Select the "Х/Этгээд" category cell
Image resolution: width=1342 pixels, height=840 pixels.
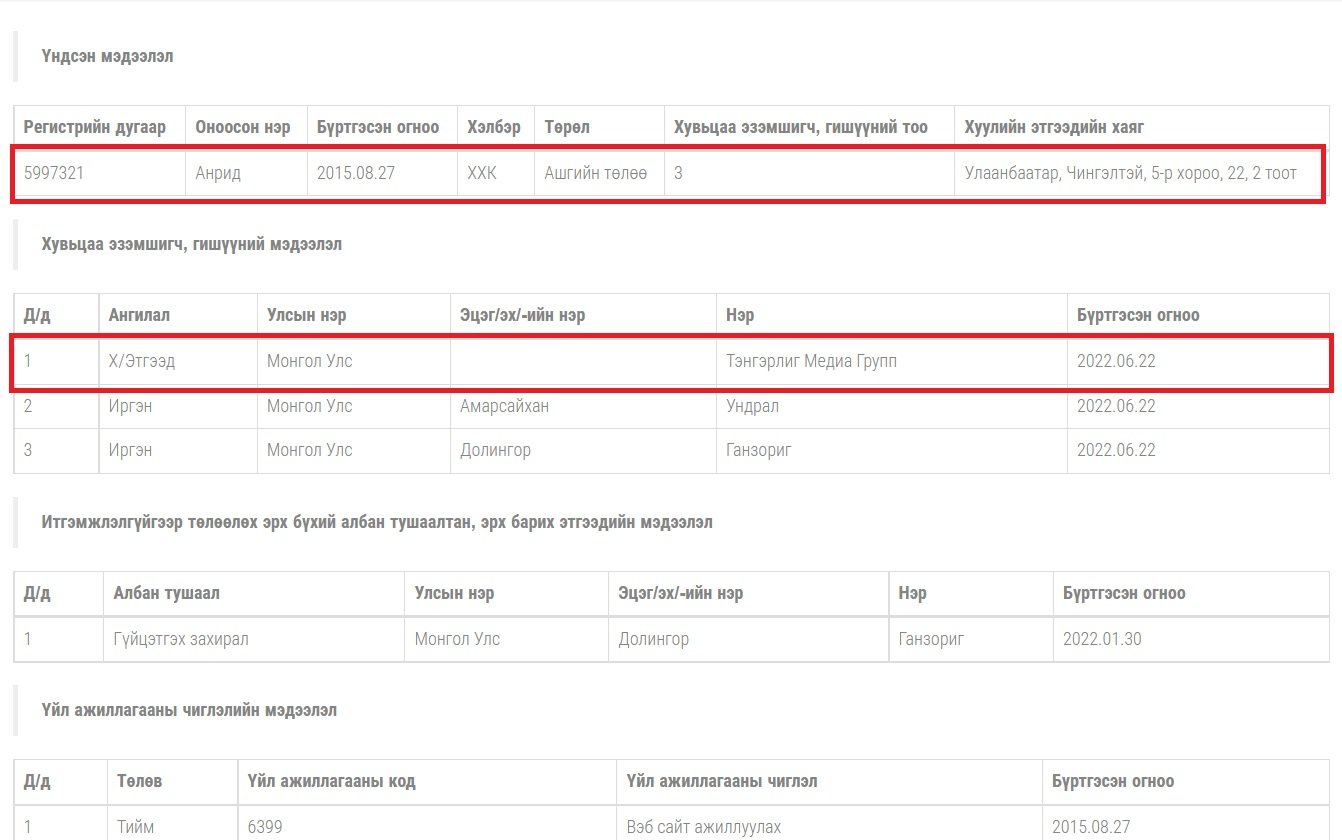[x=142, y=361]
